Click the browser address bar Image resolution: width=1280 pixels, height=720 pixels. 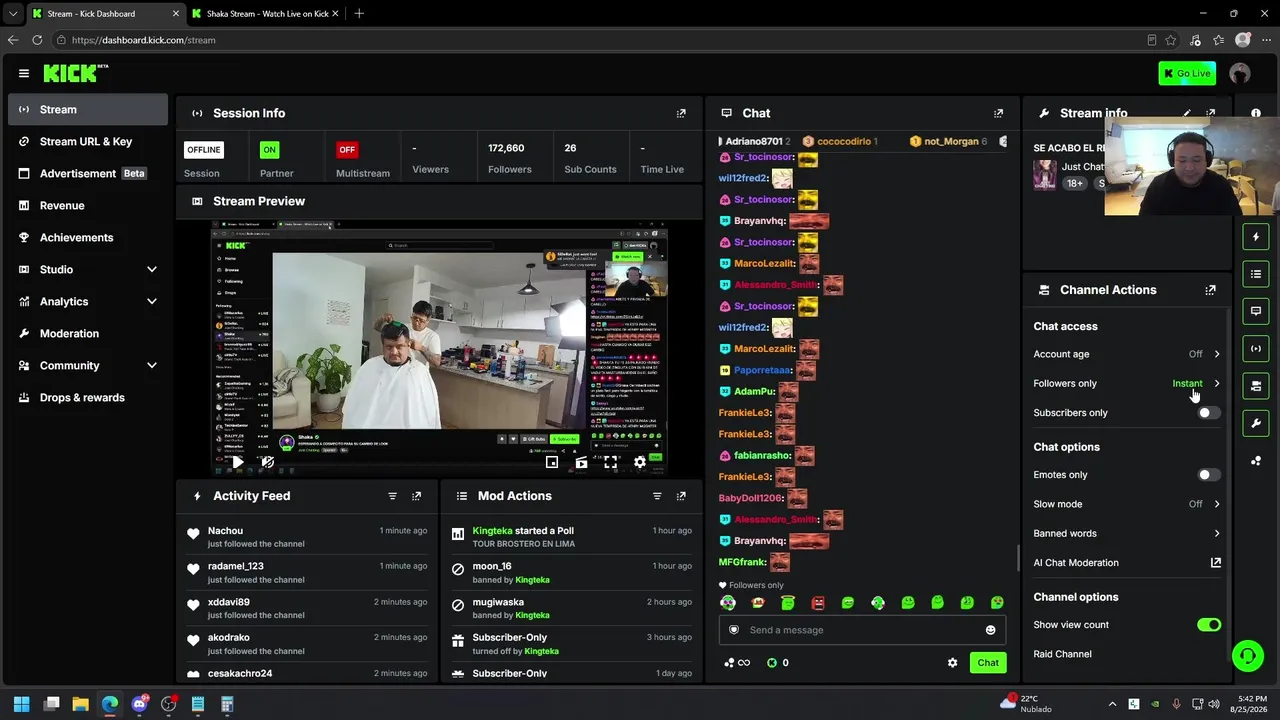point(600,40)
